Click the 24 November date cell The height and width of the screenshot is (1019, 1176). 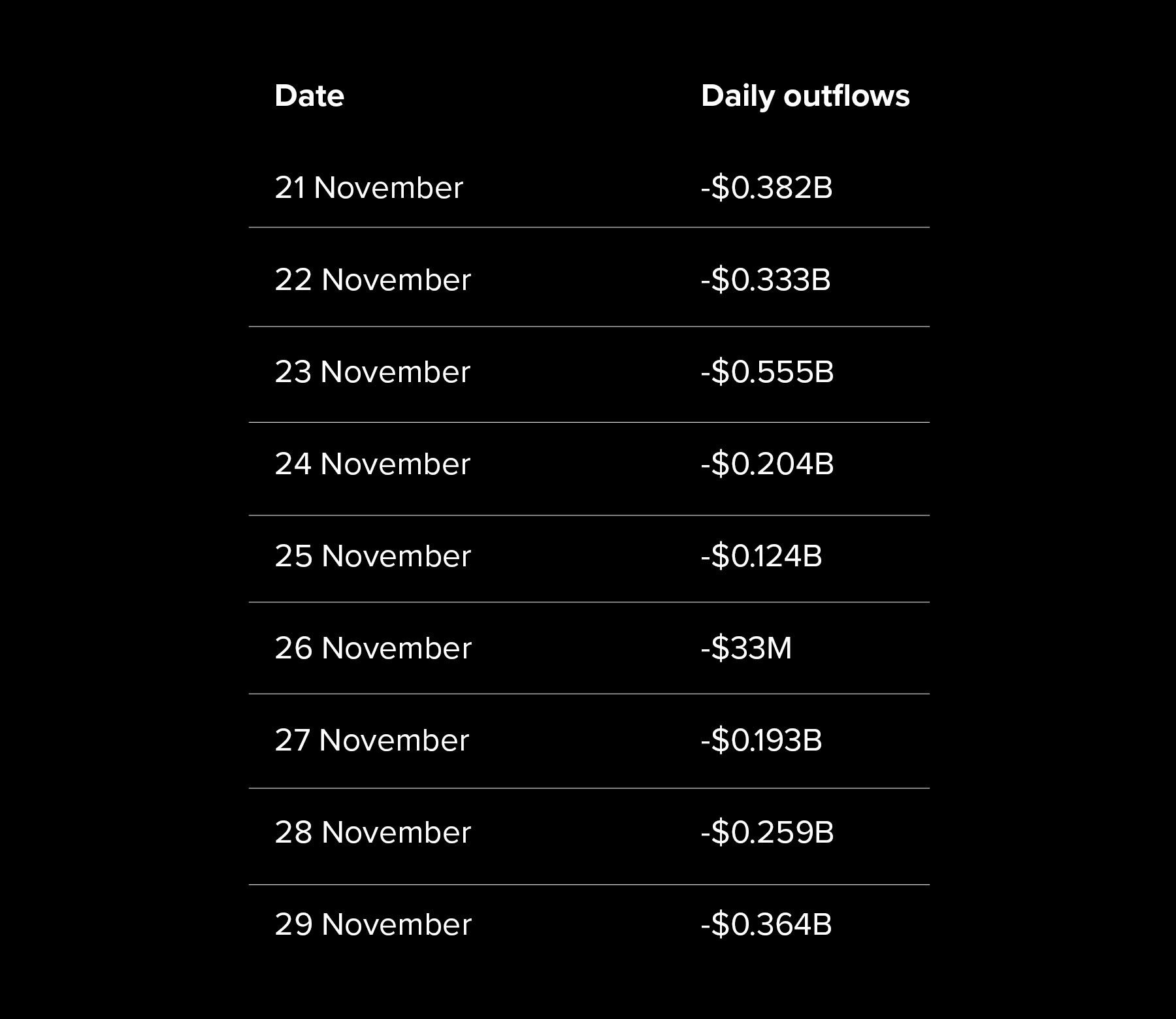click(x=372, y=464)
